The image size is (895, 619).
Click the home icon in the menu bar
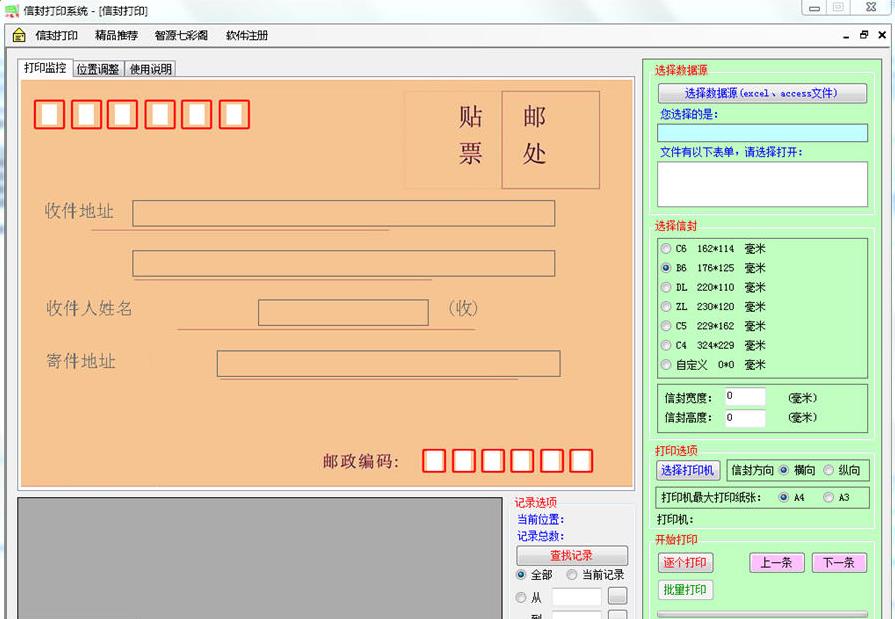pyautogui.click(x=19, y=35)
